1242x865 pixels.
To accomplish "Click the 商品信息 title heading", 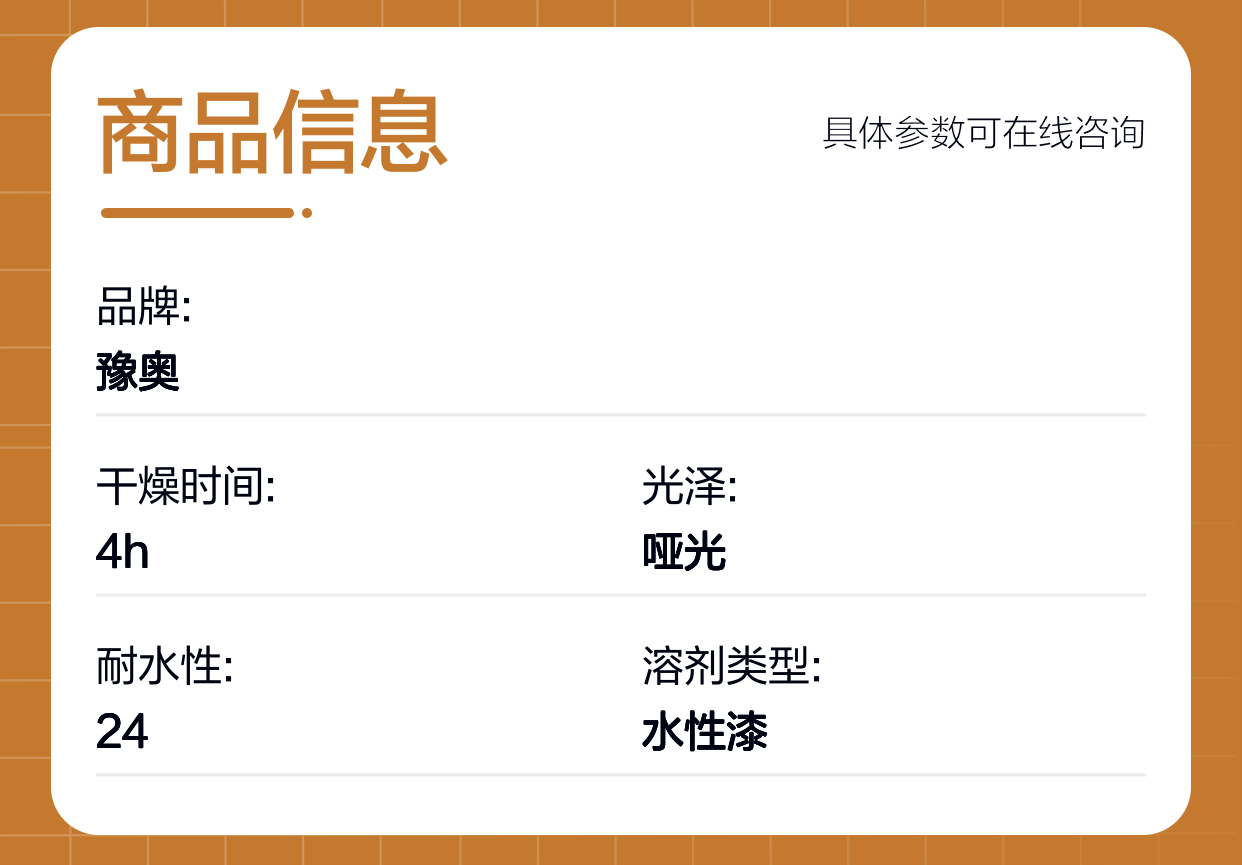I will point(272,133).
